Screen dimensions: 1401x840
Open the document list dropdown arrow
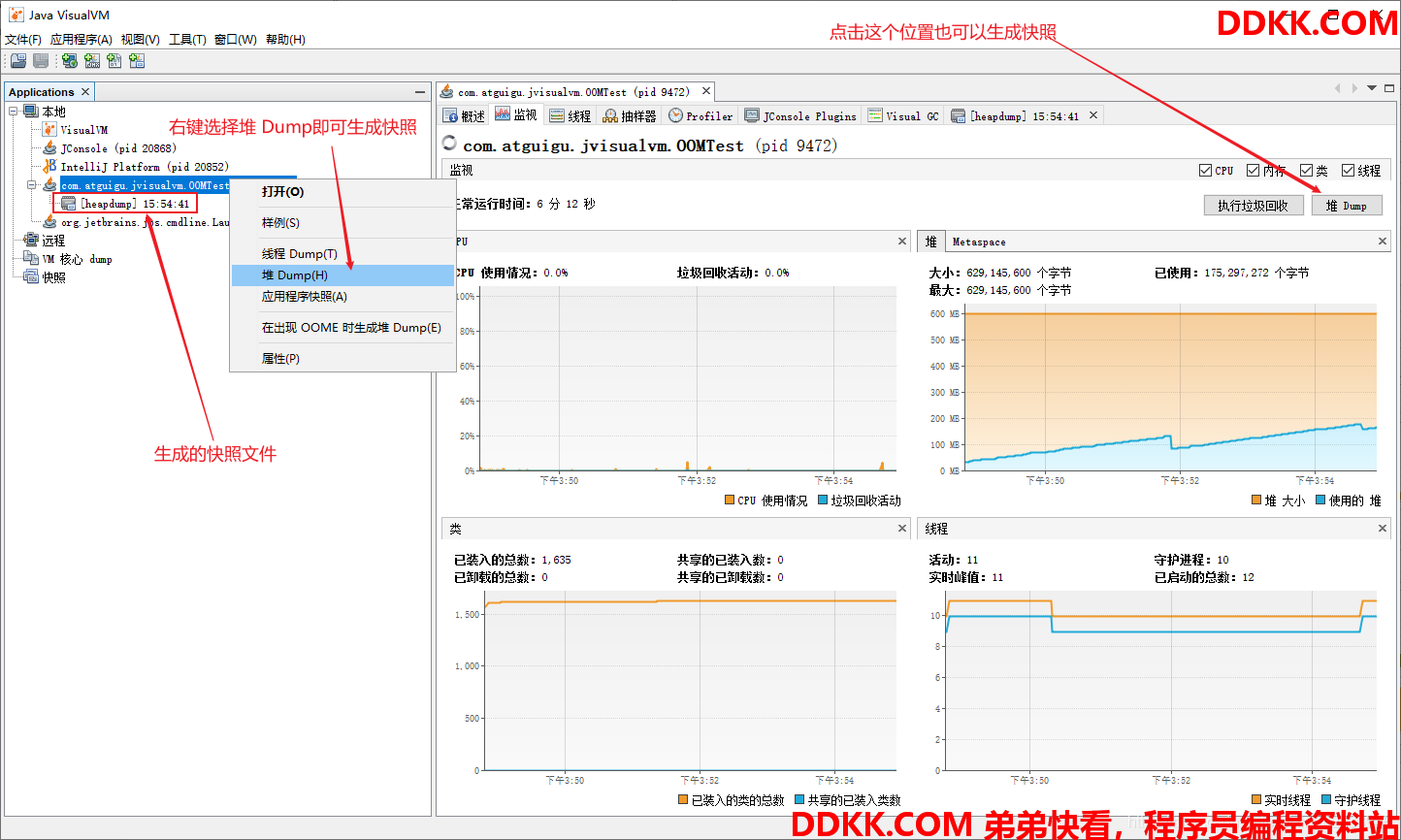pyautogui.click(x=1372, y=88)
